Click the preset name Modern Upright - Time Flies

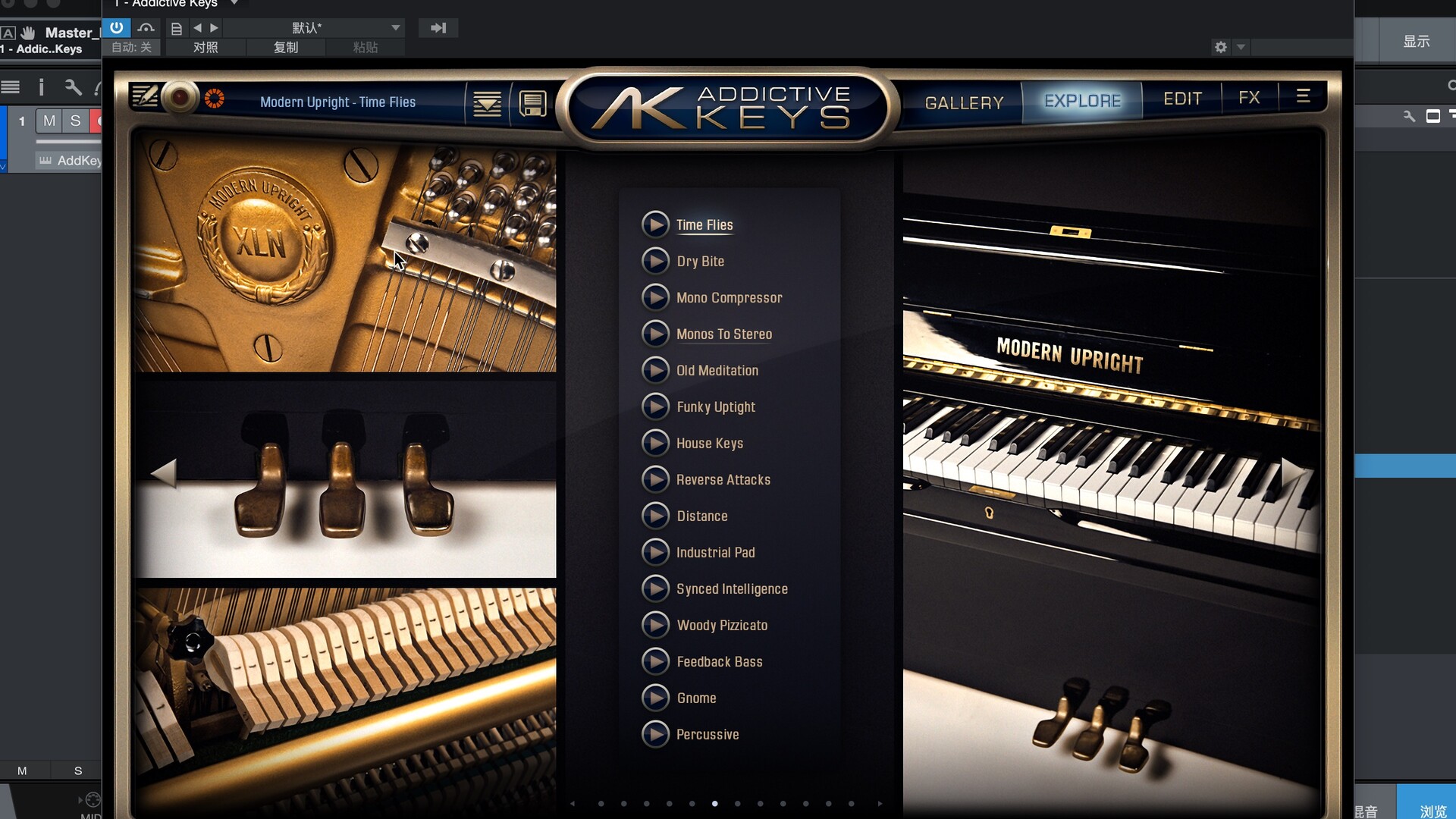337,102
